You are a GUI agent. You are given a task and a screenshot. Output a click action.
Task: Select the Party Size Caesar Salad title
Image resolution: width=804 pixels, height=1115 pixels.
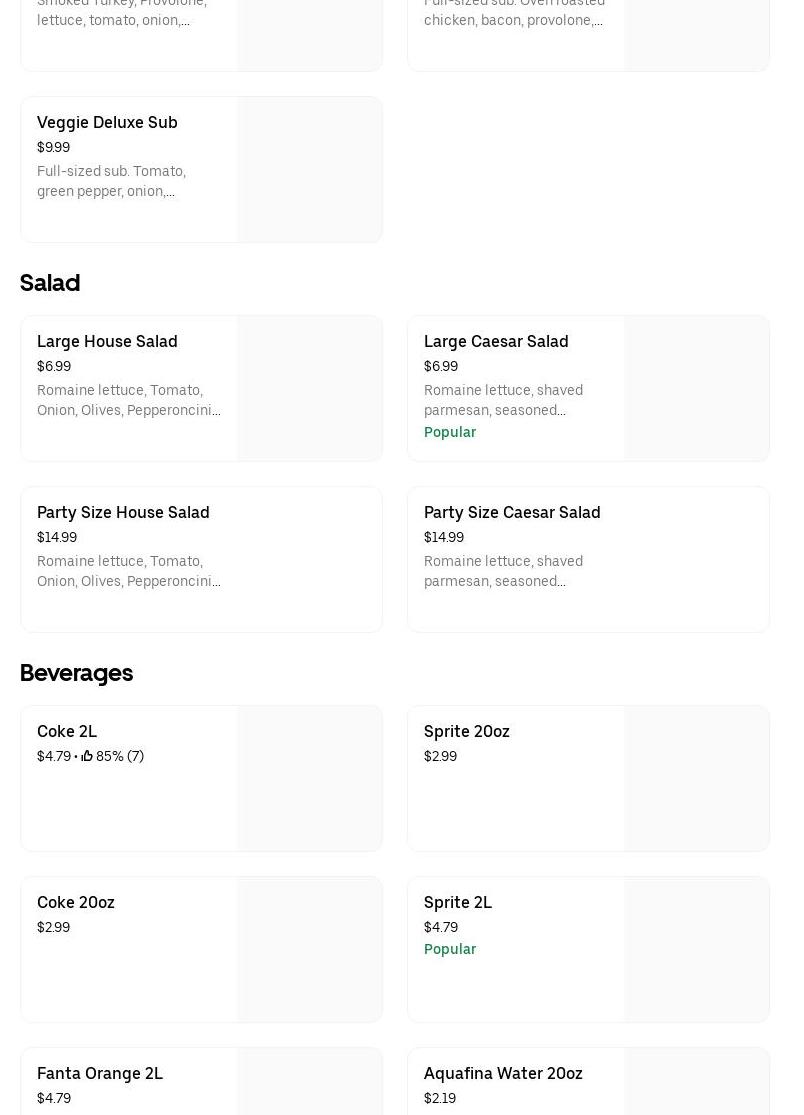(512, 512)
